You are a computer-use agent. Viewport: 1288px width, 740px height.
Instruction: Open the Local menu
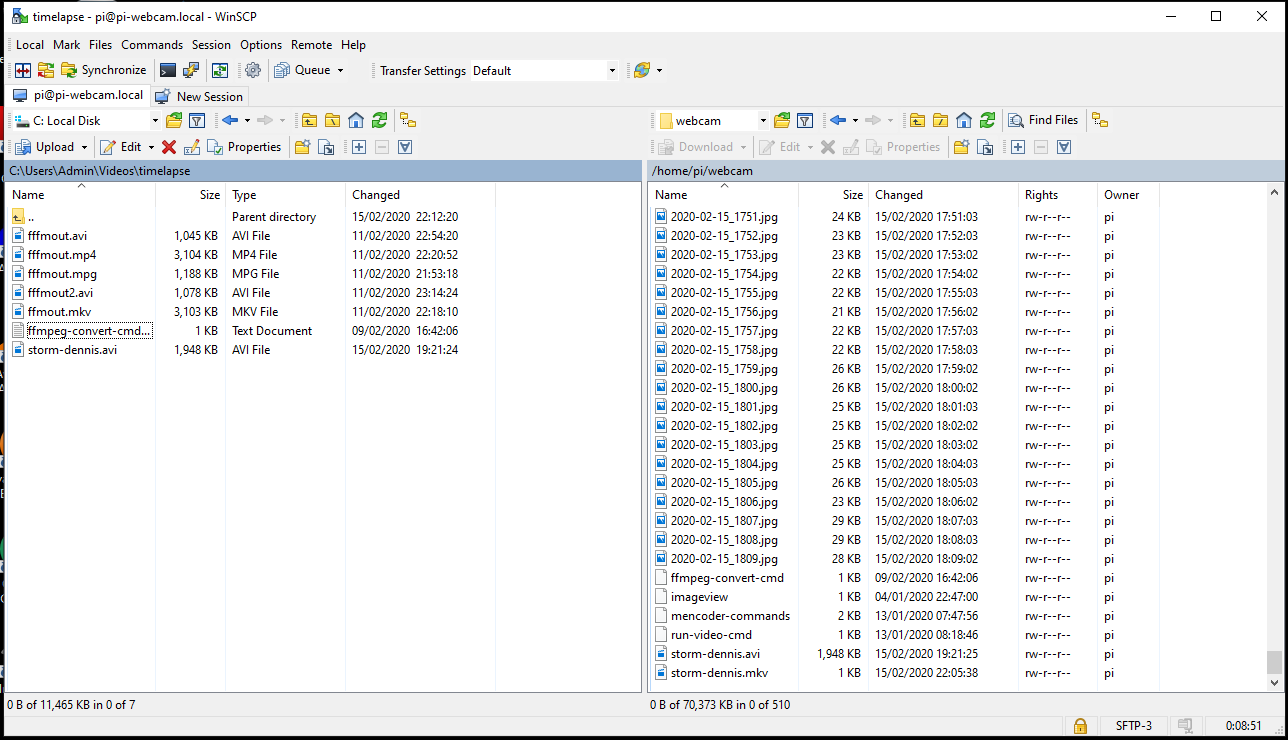tap(29, 45)
